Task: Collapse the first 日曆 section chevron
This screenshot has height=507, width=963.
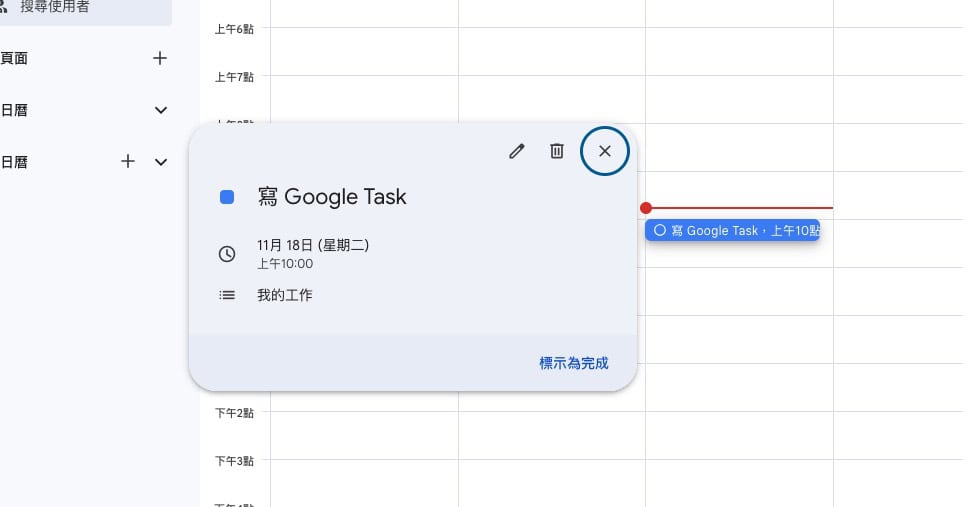Action: 161,110
